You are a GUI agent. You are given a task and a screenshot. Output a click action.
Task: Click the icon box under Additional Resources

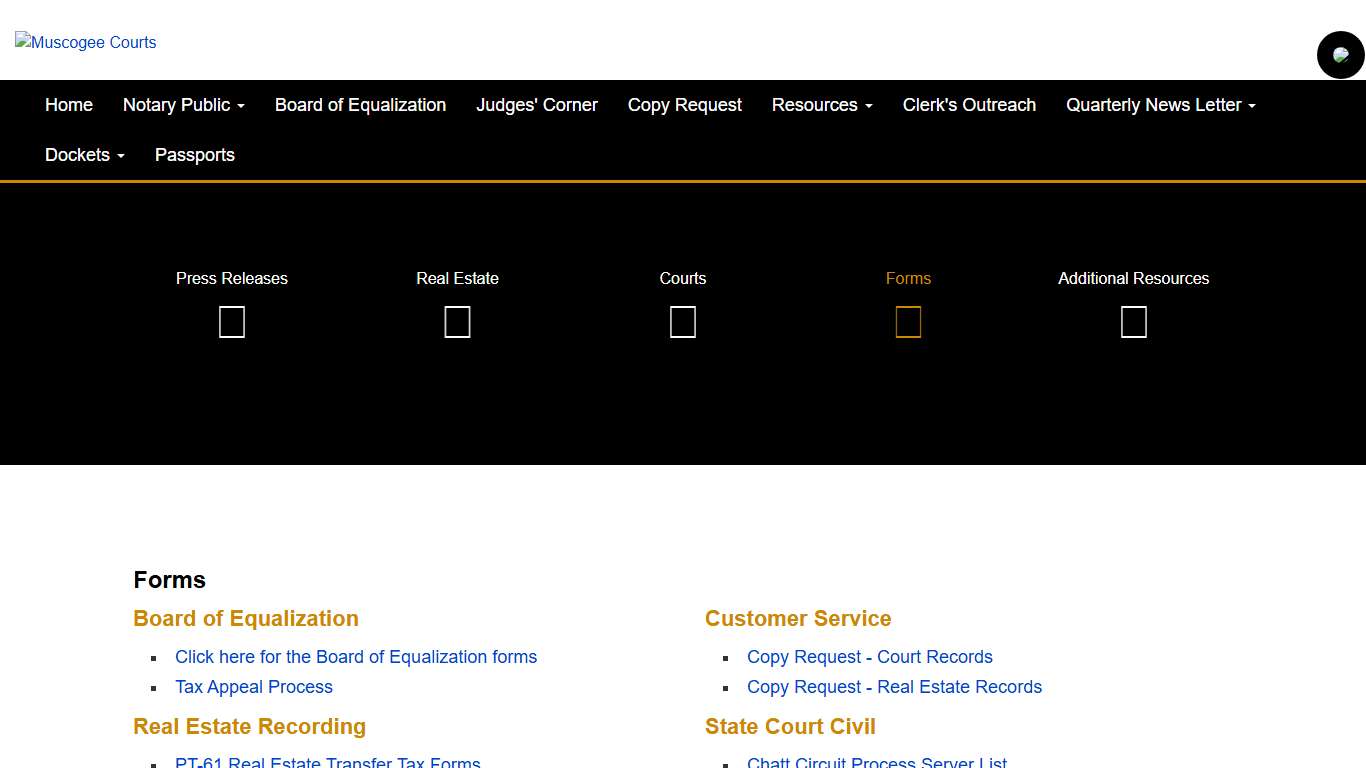pos(1133,322)
